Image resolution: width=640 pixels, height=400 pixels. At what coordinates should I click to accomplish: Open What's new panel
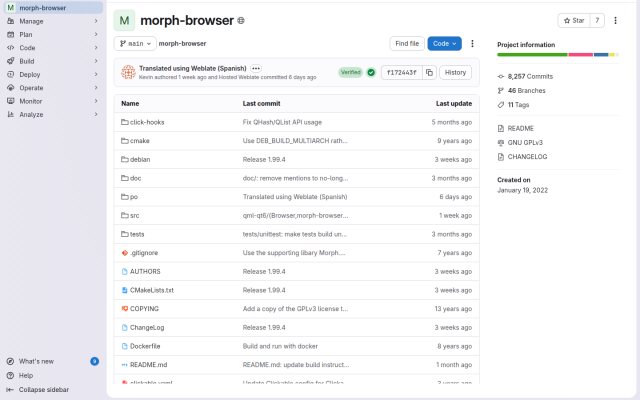click(x=36, y=361)
